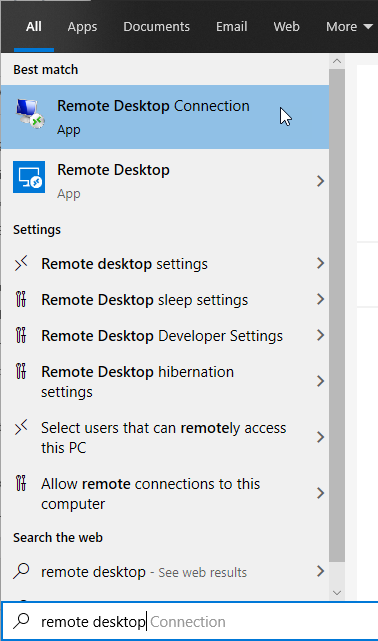Click the Remote Desktop hibernation settings icon
Screen dimensions: 378x641
[21, 371]
